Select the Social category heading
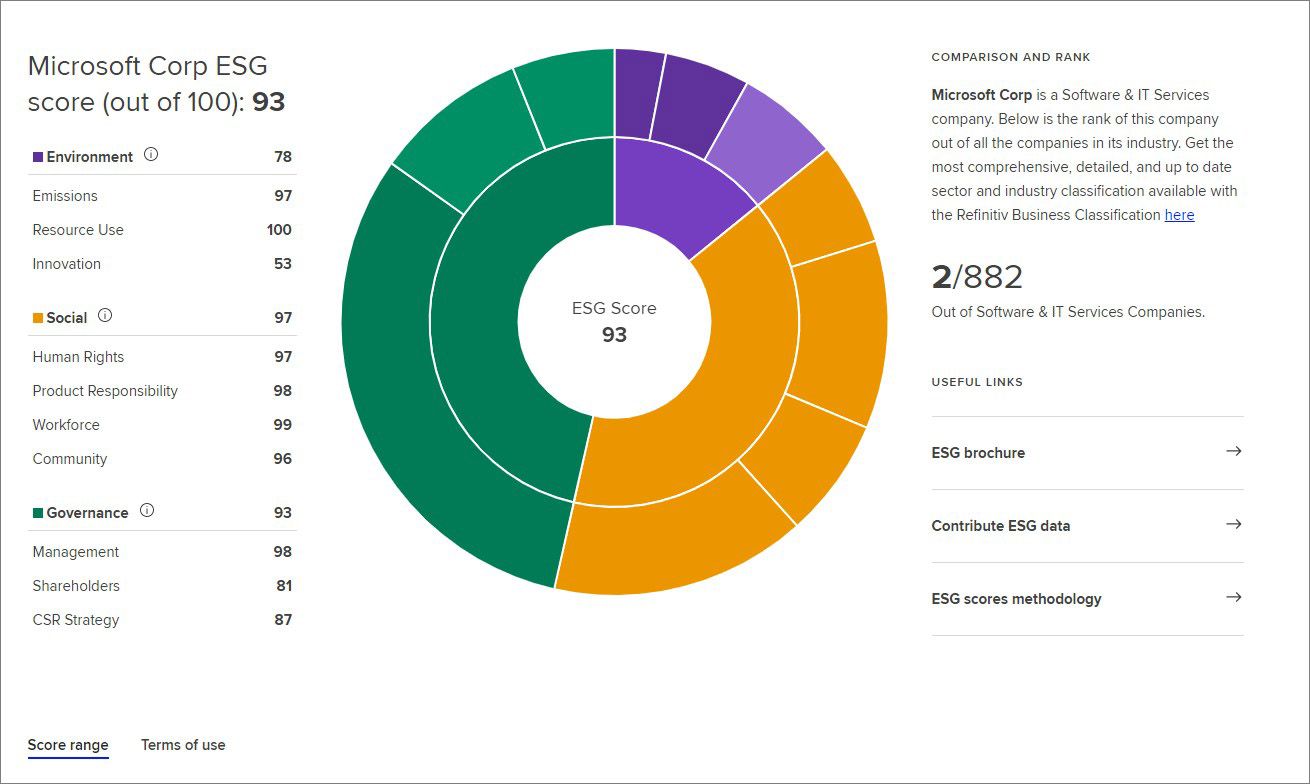Screen dimensions: 1310x784 (67, 318)
